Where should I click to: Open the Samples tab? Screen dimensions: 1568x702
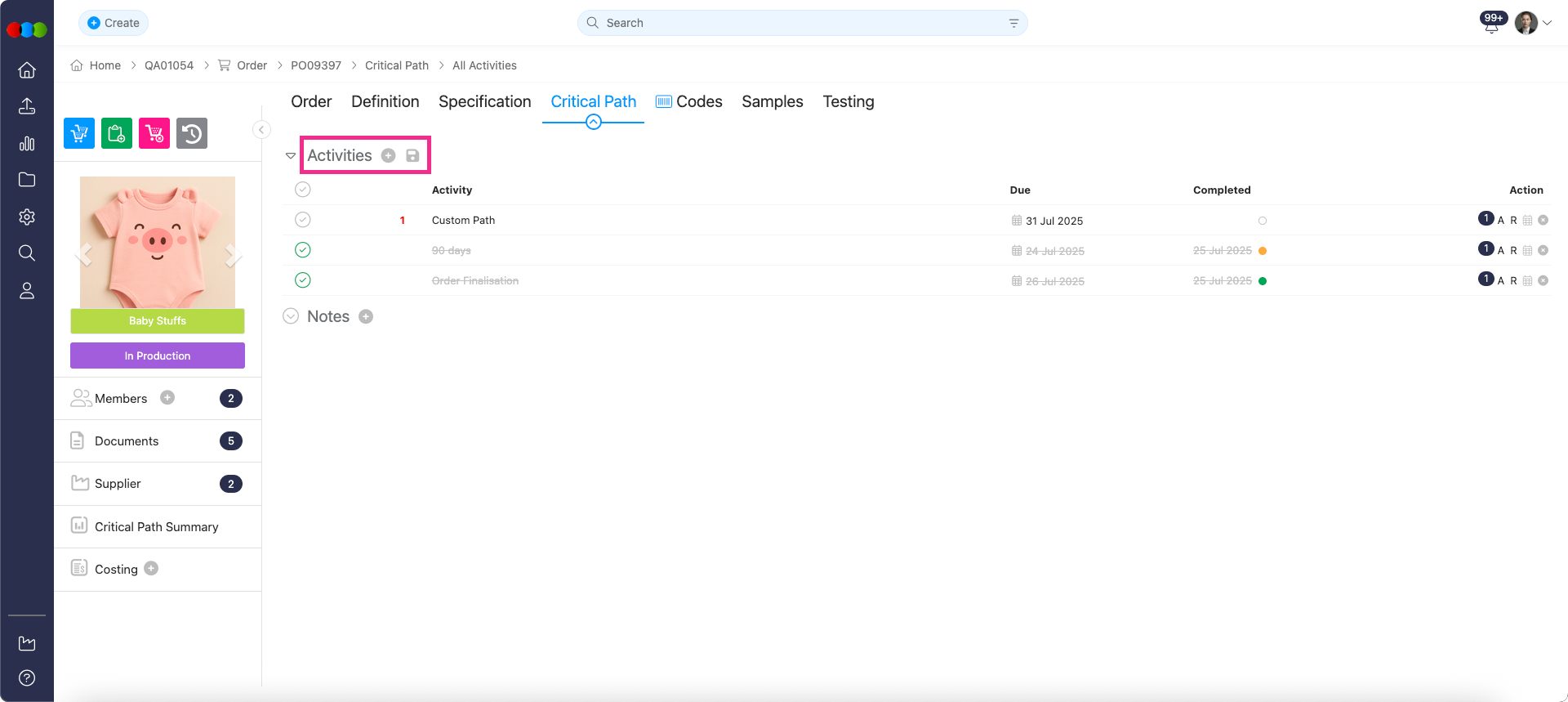(x=772, y=101)
